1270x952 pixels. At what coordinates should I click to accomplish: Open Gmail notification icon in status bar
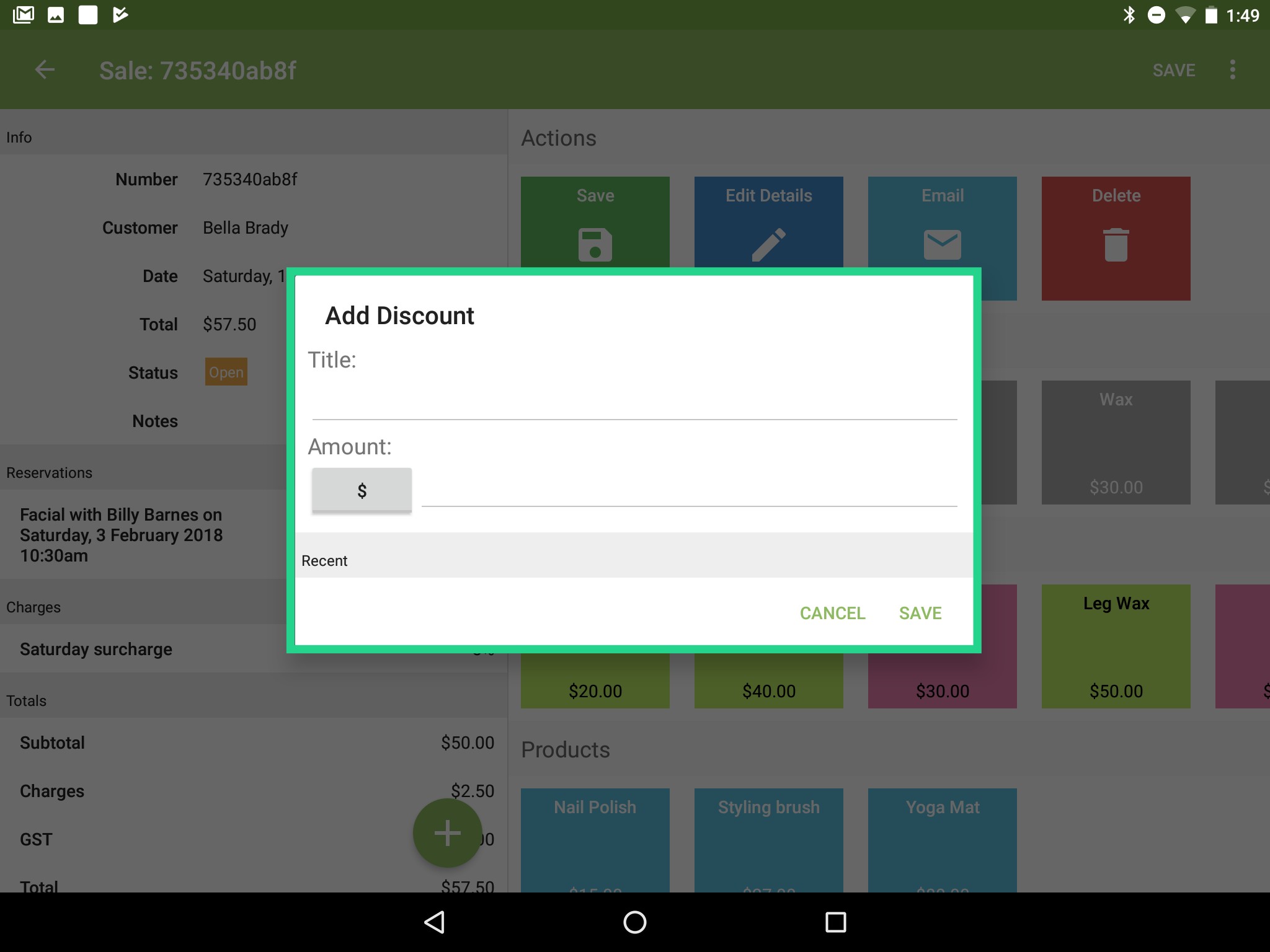[x=24, y=15]
